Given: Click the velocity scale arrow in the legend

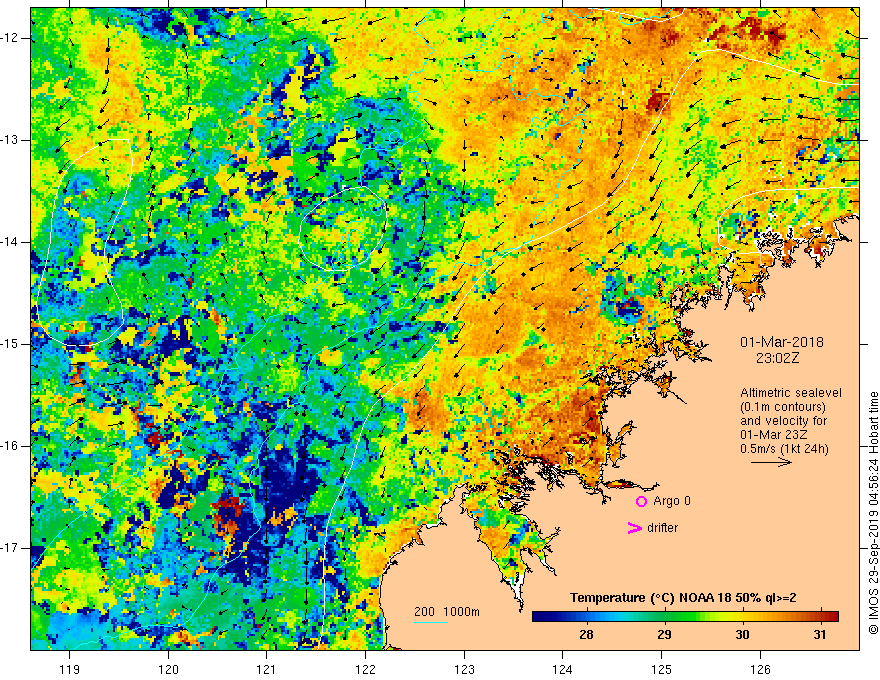Looking at the screenshot, I should point(771,462).
